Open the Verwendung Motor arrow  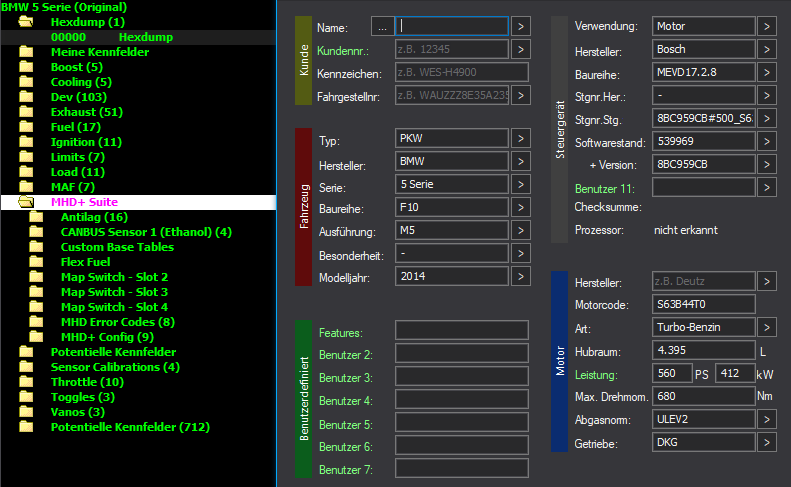[x=767, y=26]
